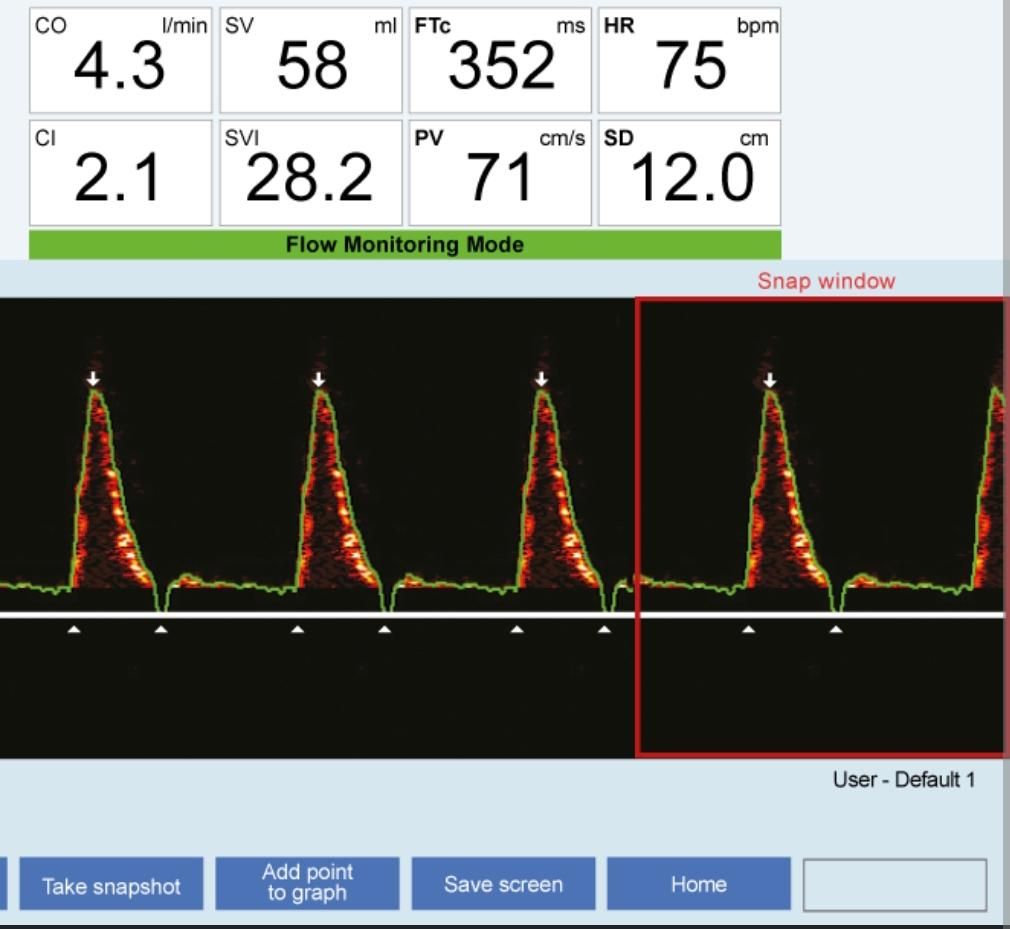
Task: Click the empty box beside Home
Action: click(895, 885)
